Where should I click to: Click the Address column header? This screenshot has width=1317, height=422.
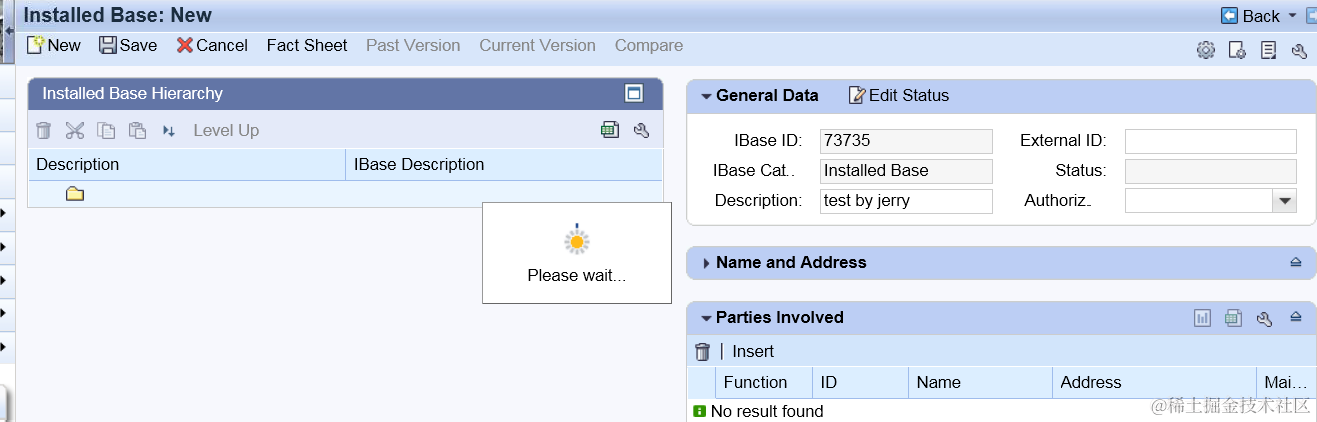[x=1154, y=382]
